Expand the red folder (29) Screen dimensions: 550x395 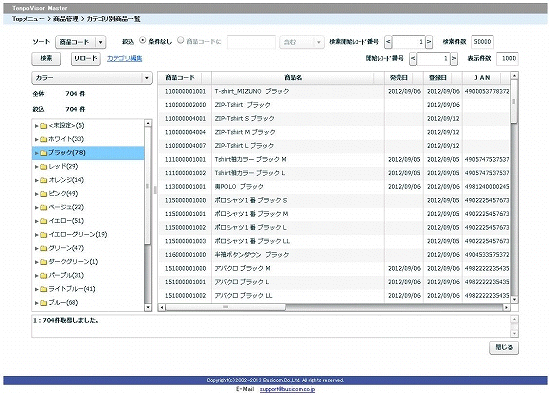[36, 167]
